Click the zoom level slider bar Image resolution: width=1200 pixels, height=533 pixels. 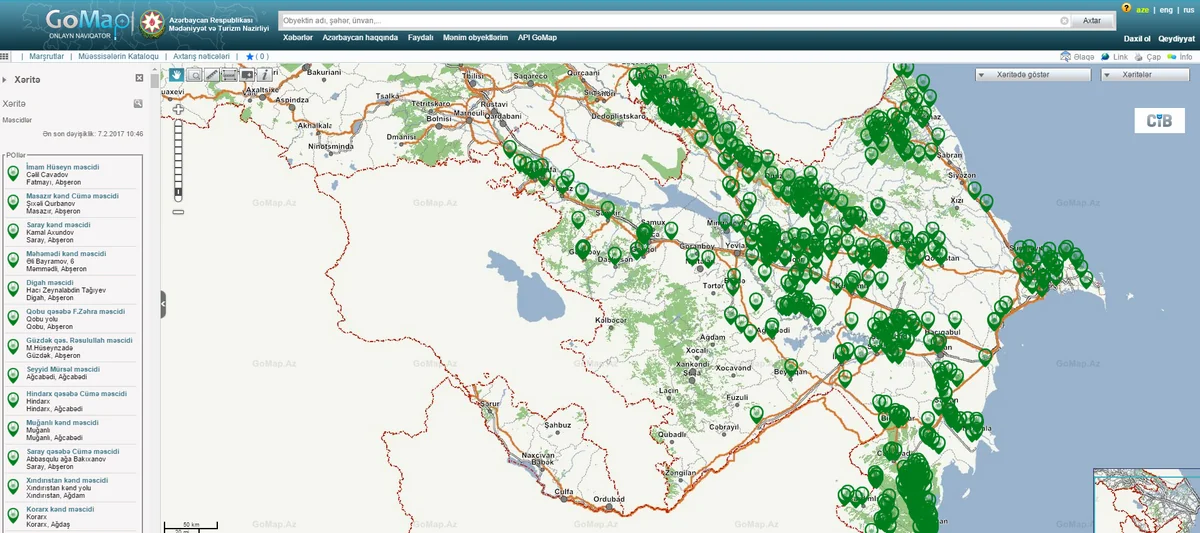point(178,160)
